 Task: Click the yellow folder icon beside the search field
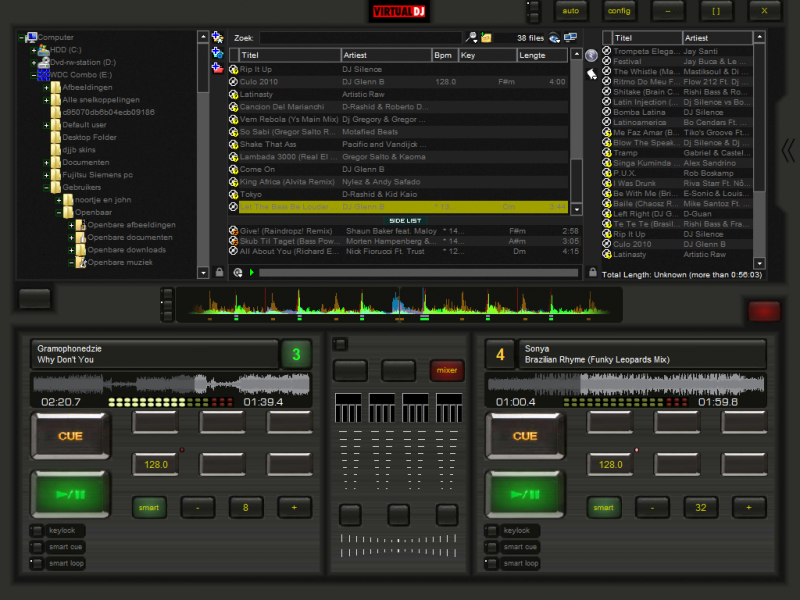pyautogui.click(x=486, y=38)
